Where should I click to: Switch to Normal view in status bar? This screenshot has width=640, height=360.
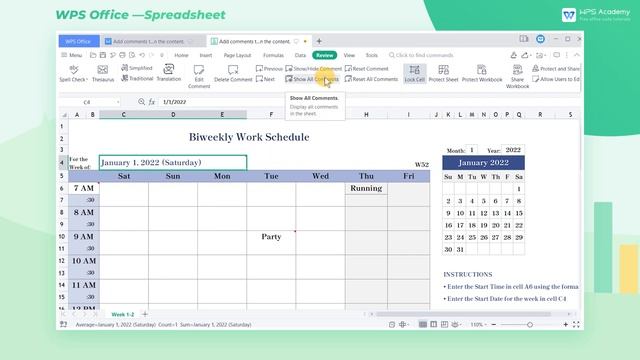pos(423,324)
